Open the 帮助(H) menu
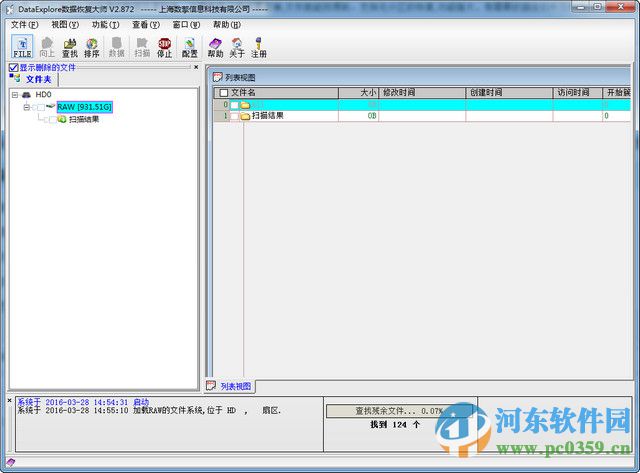The width and height of the screenshot is (640, 473). click(227, 25)
